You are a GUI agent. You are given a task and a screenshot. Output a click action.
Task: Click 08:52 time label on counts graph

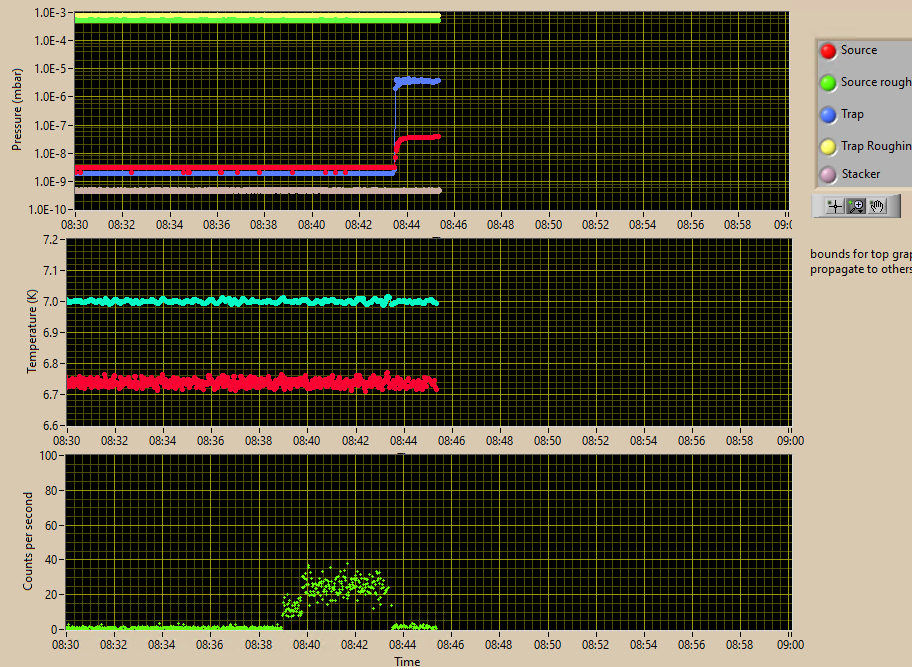(x=595, y=644)
